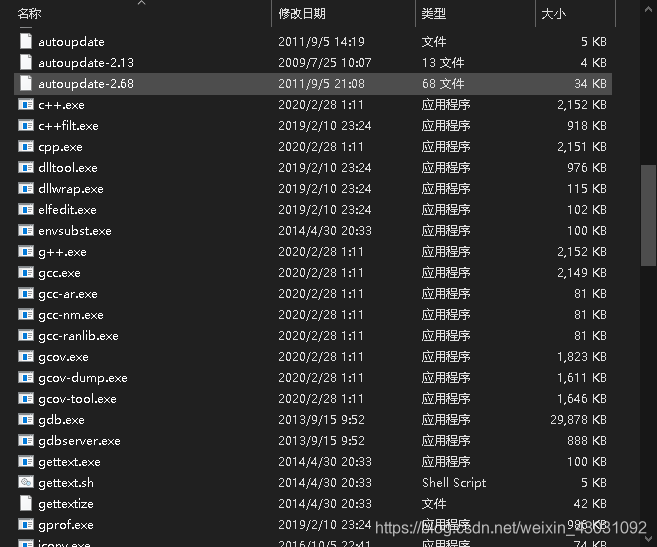Select the file name gettextize
The image size is (657, 547).
66,504
